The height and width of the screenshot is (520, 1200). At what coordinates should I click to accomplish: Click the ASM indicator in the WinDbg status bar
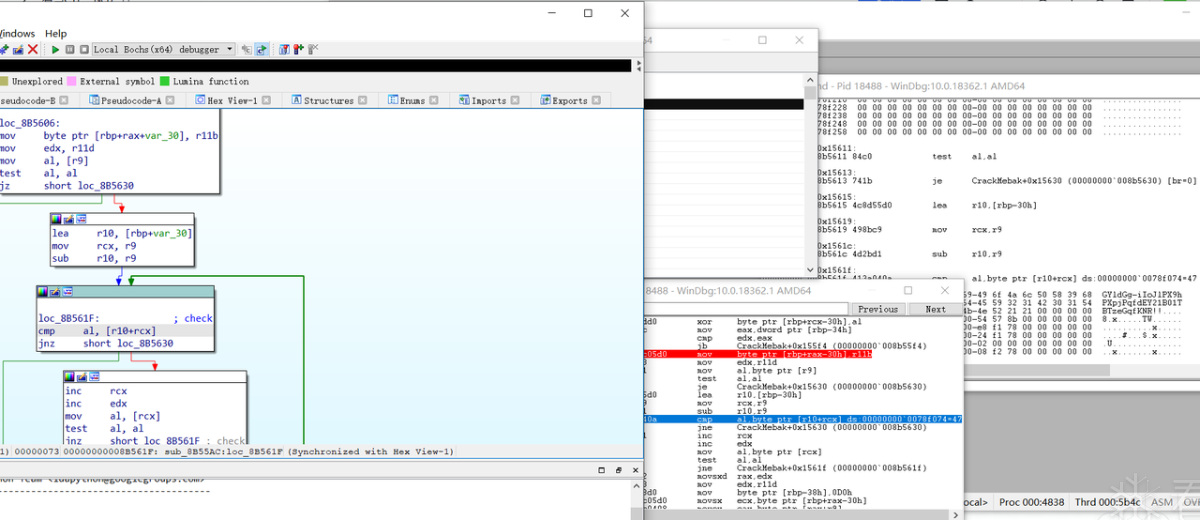[1161, 501]
